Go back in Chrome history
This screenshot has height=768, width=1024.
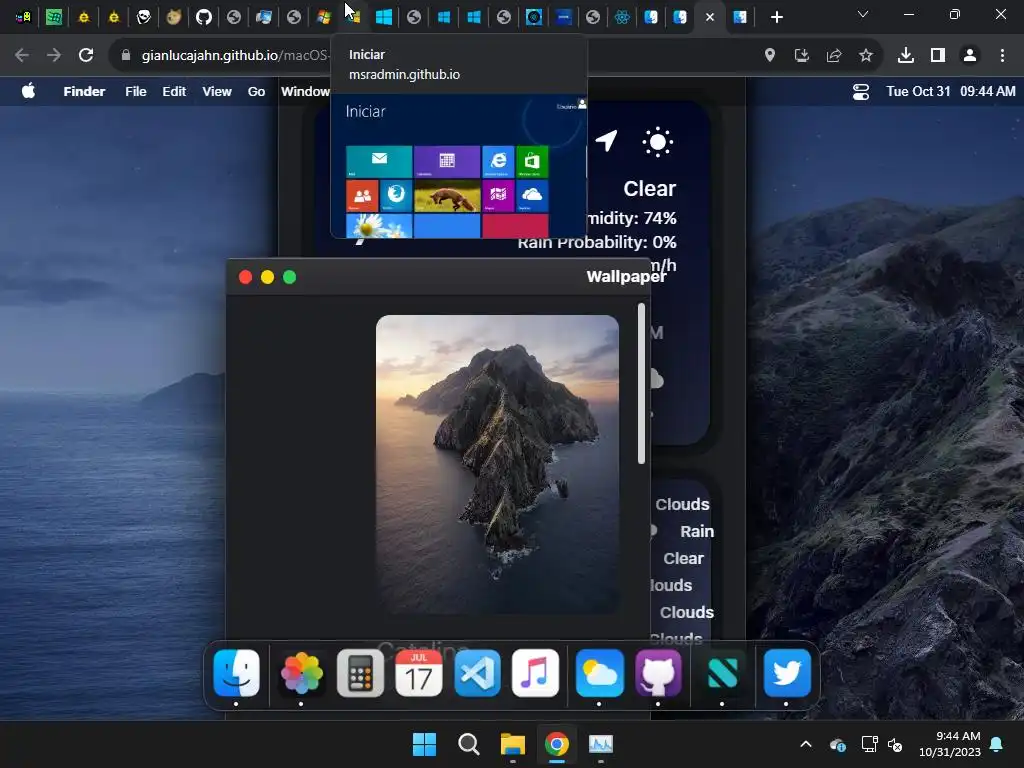[x=22, y=56]
